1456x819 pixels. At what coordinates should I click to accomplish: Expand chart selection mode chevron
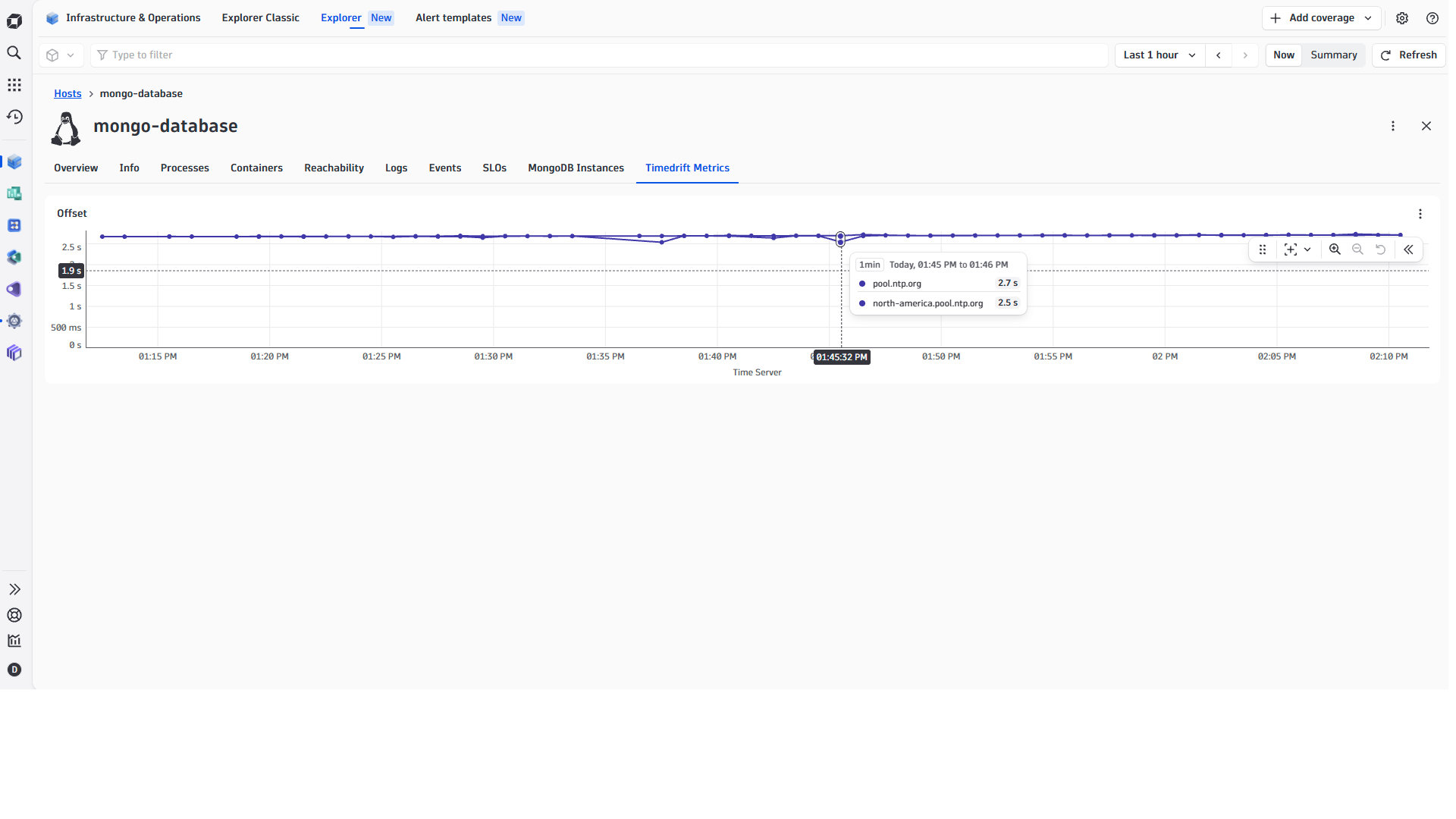(1307, 249)
